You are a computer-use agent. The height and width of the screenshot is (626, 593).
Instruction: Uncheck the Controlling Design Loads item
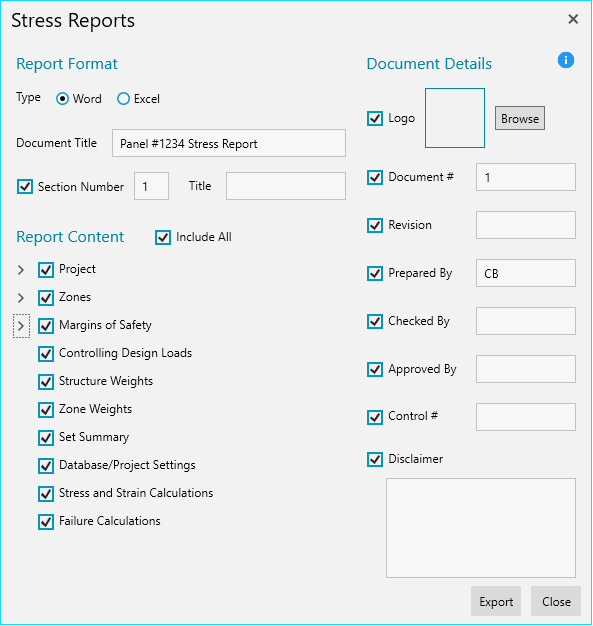tap(46, 354)
